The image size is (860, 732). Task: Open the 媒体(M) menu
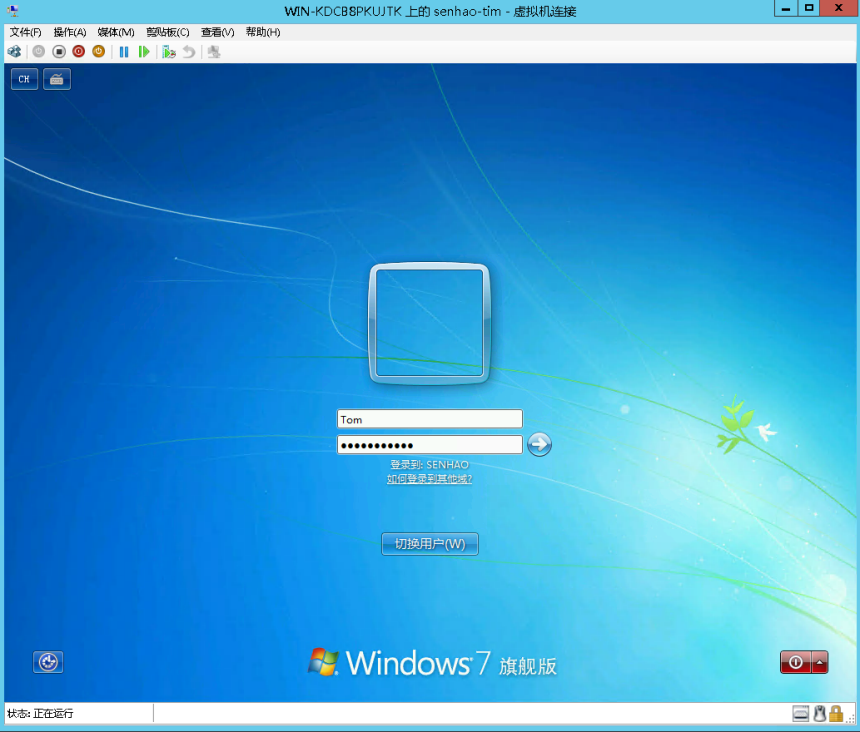tap(116, 32)
